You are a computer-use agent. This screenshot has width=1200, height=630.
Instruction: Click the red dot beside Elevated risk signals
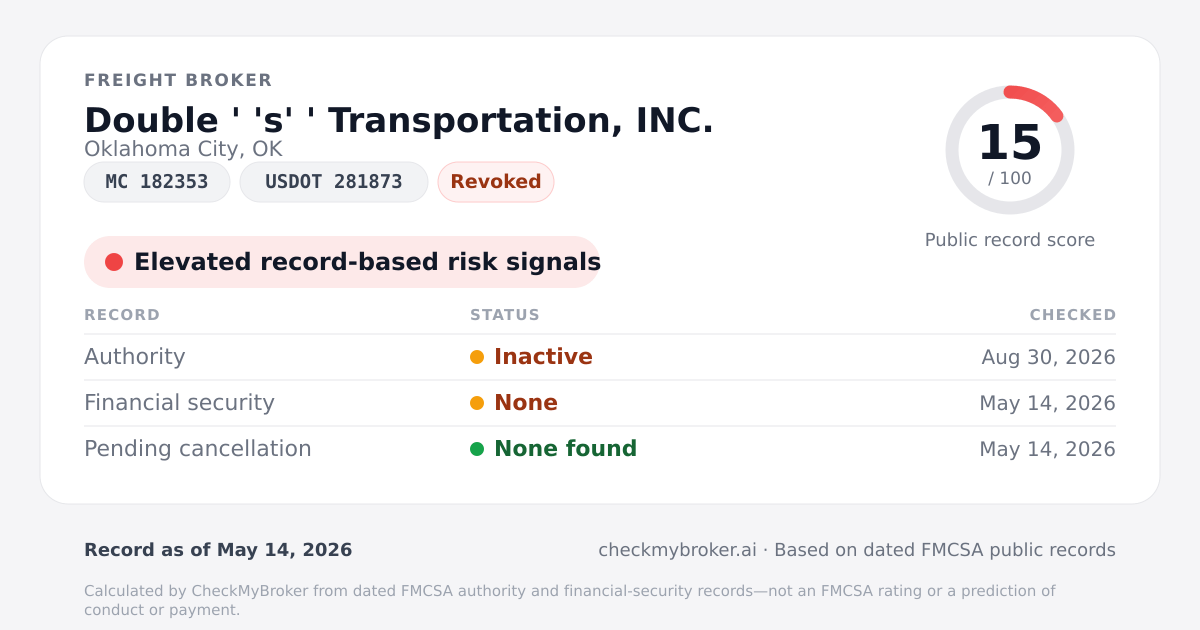point(114,262)
